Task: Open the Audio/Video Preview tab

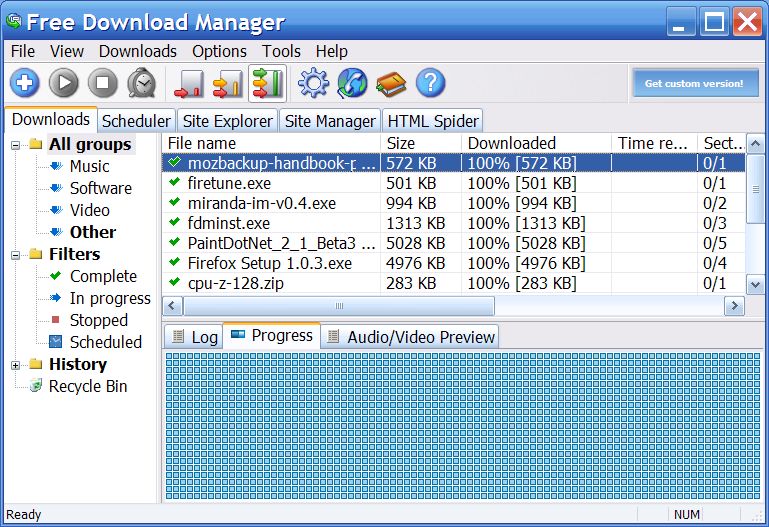Action: (410, 337)
